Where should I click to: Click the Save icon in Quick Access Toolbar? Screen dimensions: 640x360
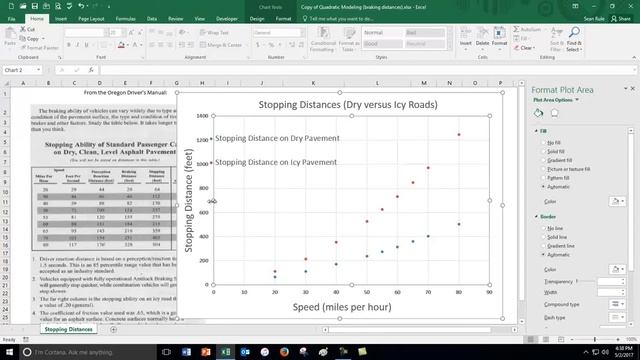tap(35, 6)
